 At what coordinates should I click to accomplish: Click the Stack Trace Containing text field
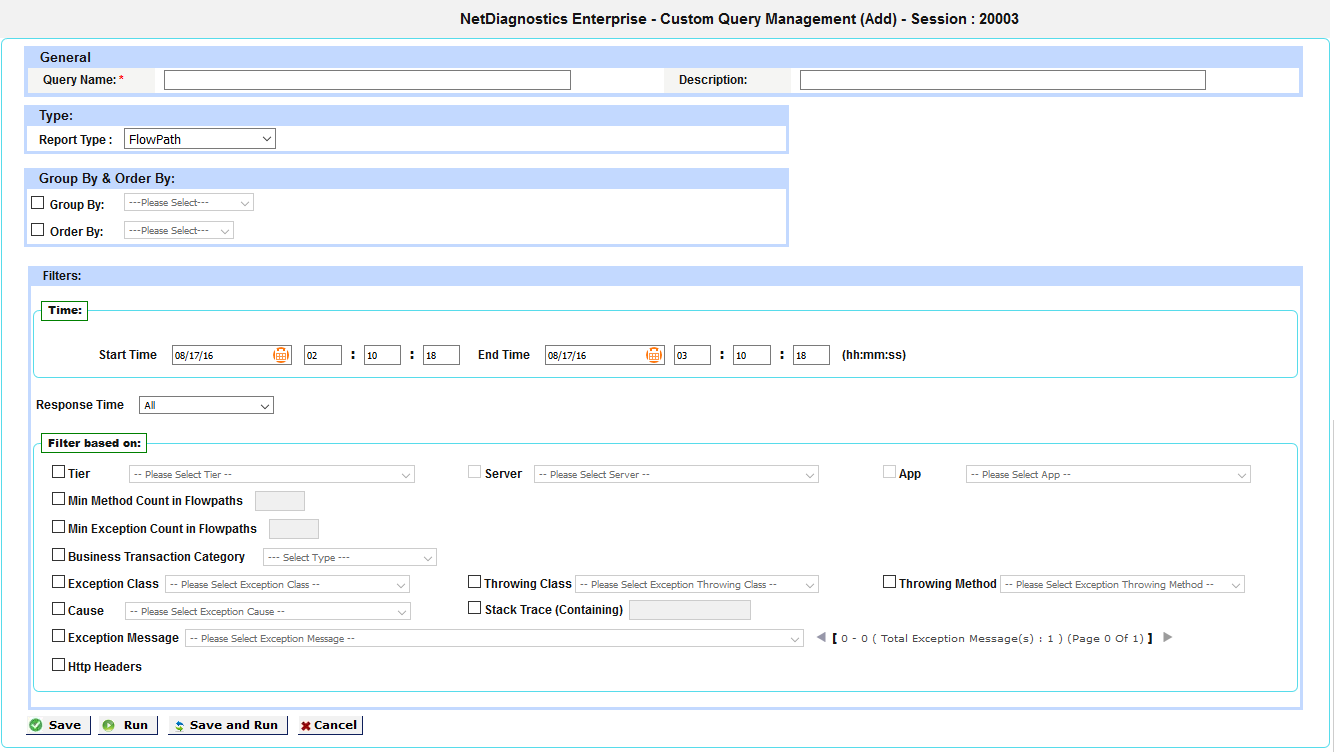point(690,610)
